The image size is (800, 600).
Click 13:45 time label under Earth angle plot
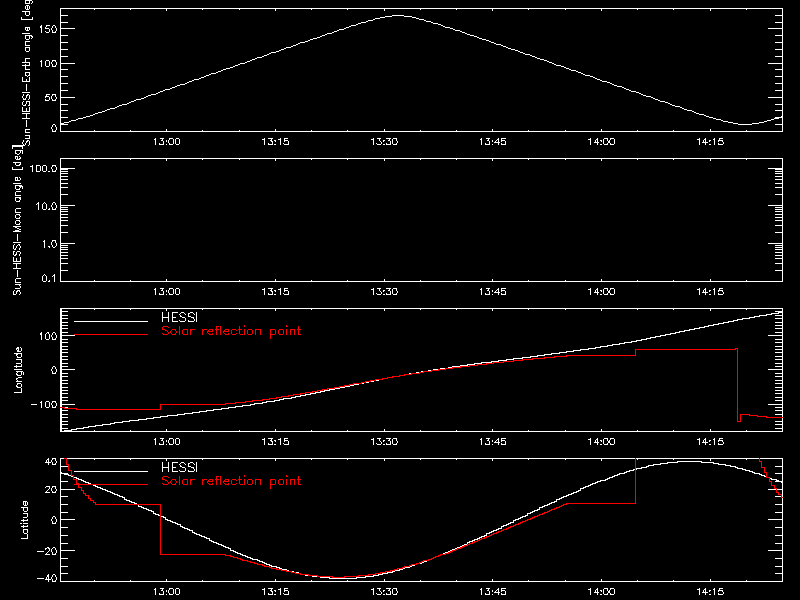click(x=492, y=142)
